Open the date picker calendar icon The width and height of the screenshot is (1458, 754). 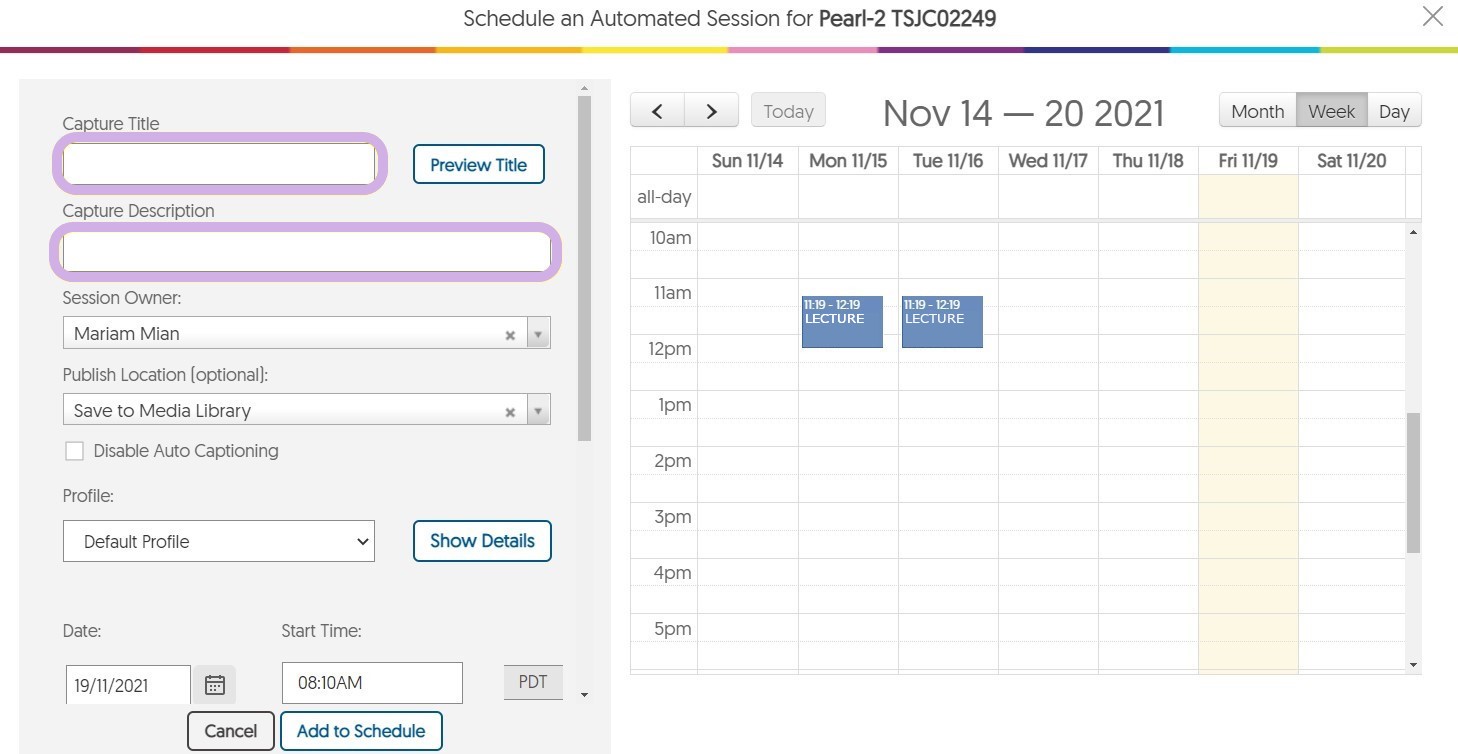coord(215,685)
